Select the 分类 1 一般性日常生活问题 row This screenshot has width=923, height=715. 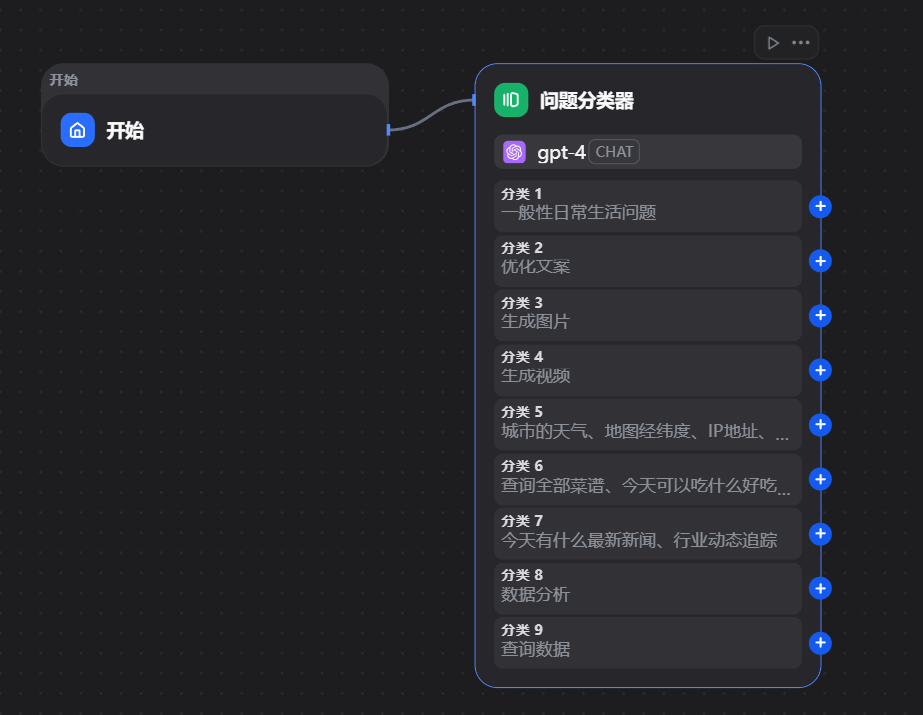point(647,204)
